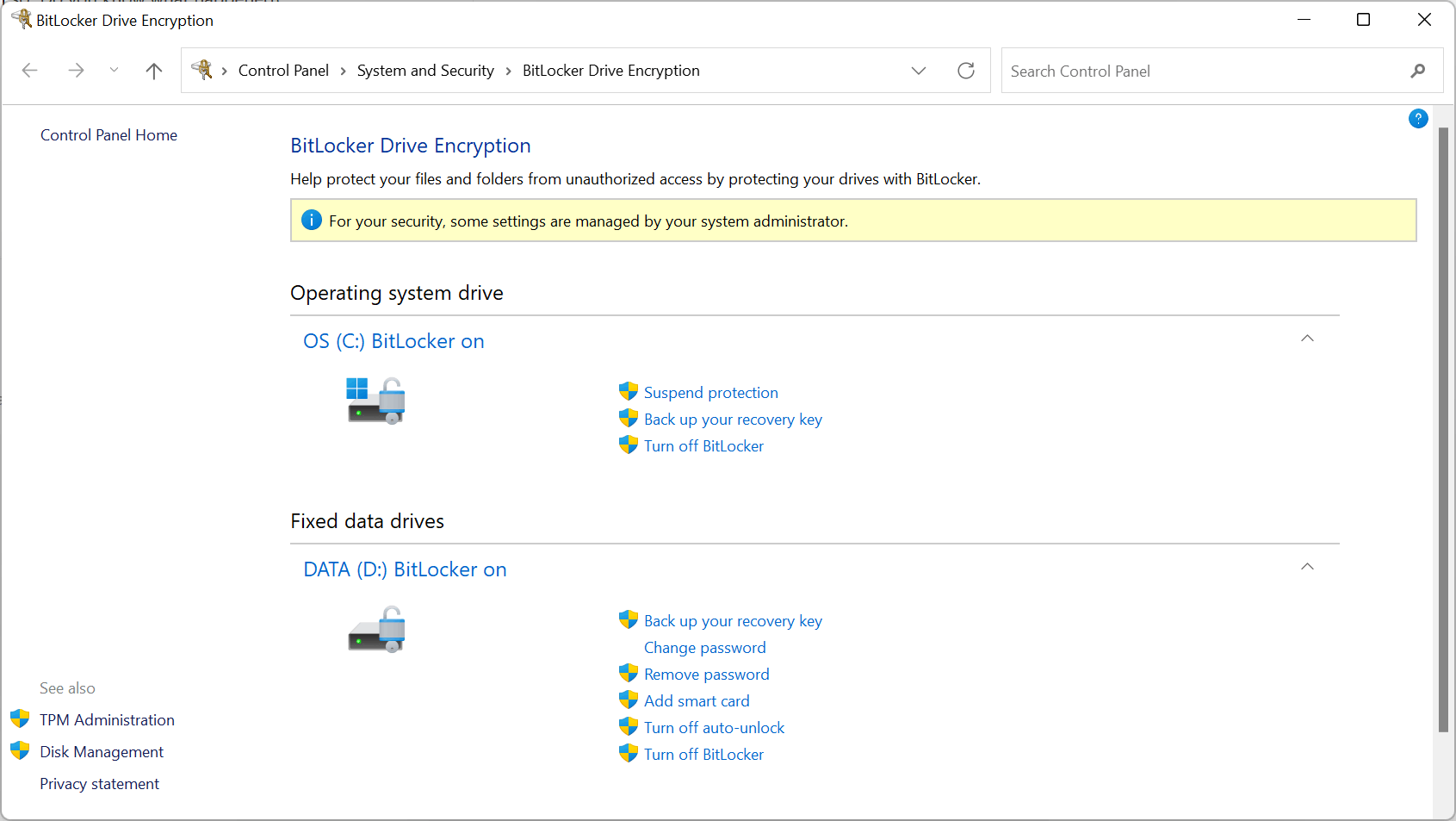Click the blue help question mark icon
The height and width of the screenshot is (821, 1456).
coord(1418,119)
